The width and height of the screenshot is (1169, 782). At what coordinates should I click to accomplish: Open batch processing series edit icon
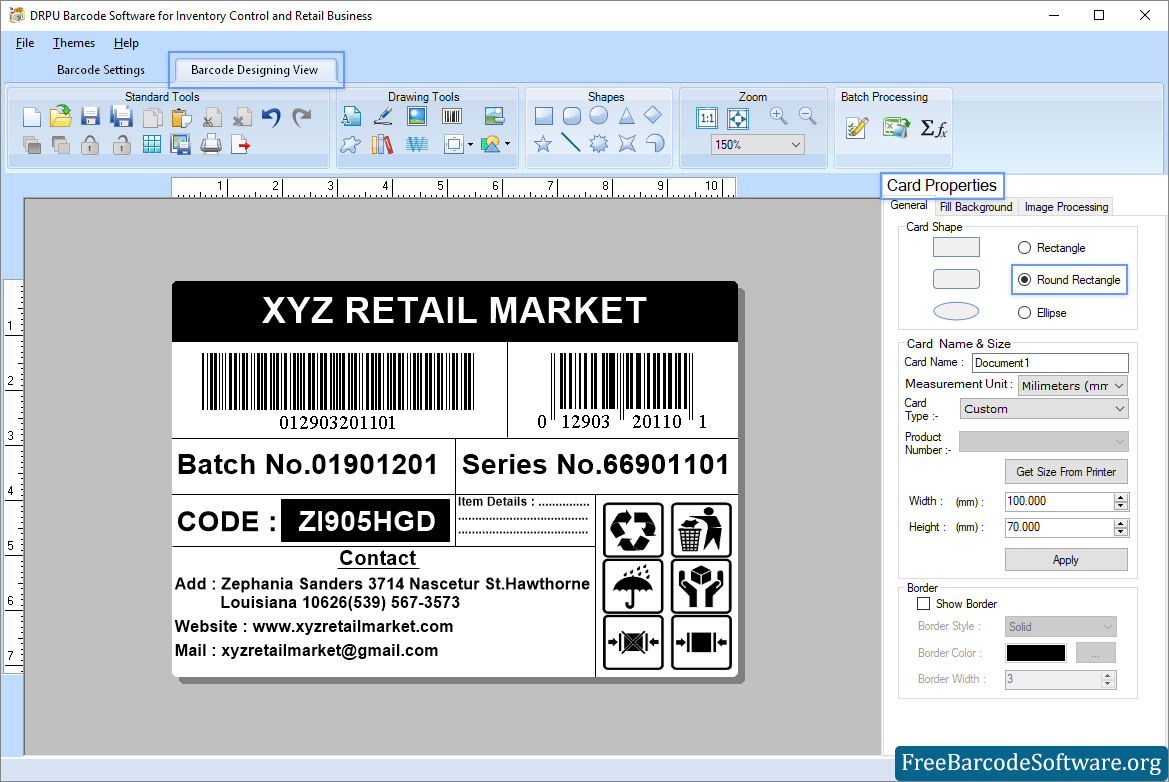(857, 128)
